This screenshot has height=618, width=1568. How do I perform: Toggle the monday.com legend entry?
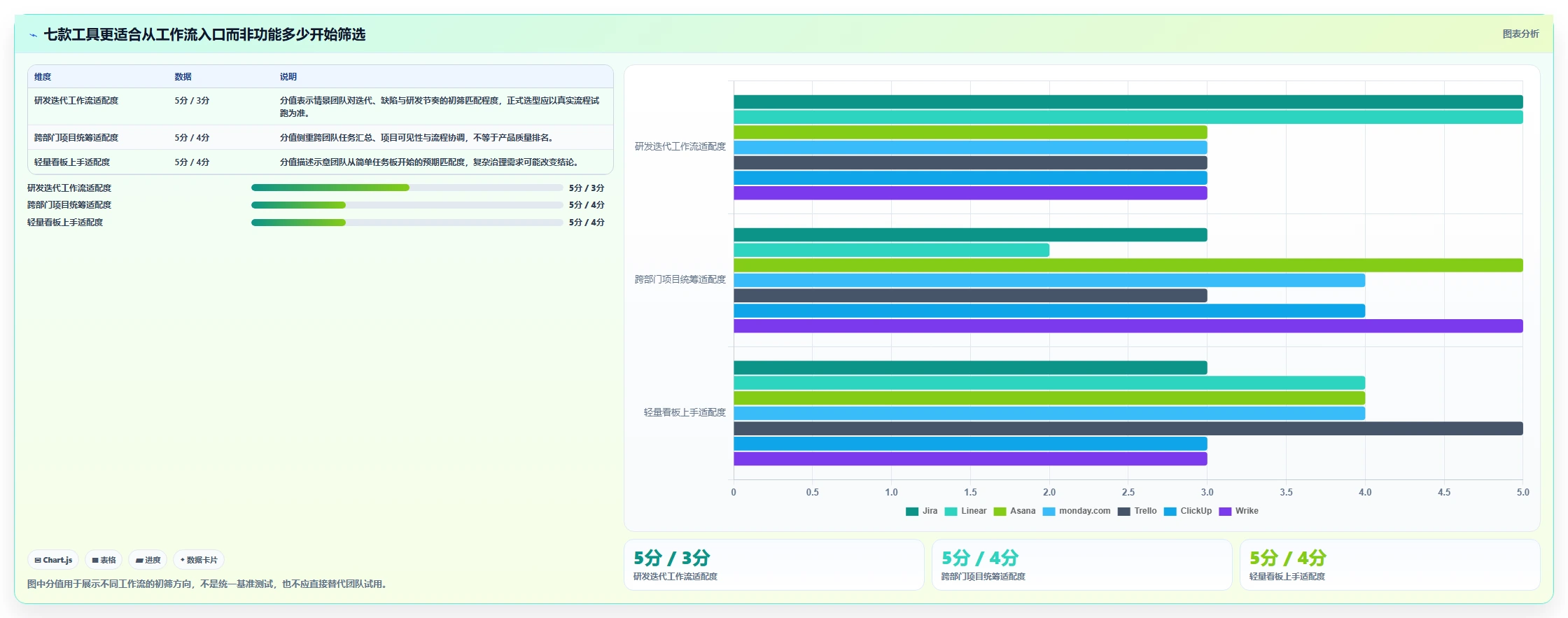(1077, 511)
